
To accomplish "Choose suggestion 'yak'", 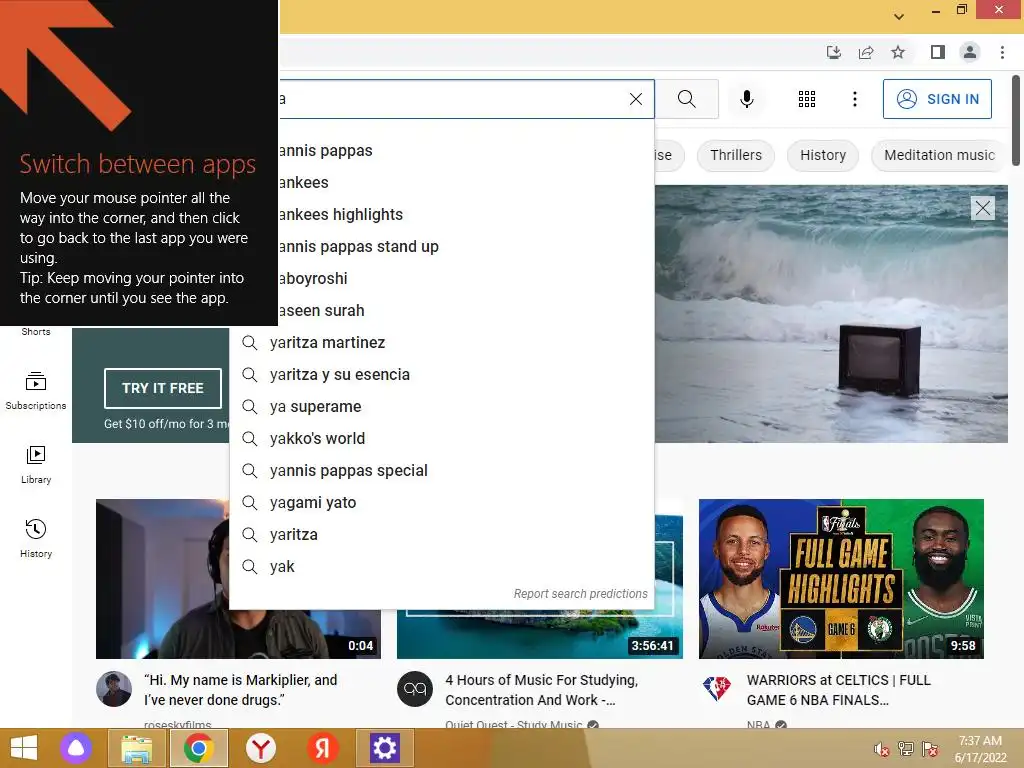I will [x=441, y=567].
